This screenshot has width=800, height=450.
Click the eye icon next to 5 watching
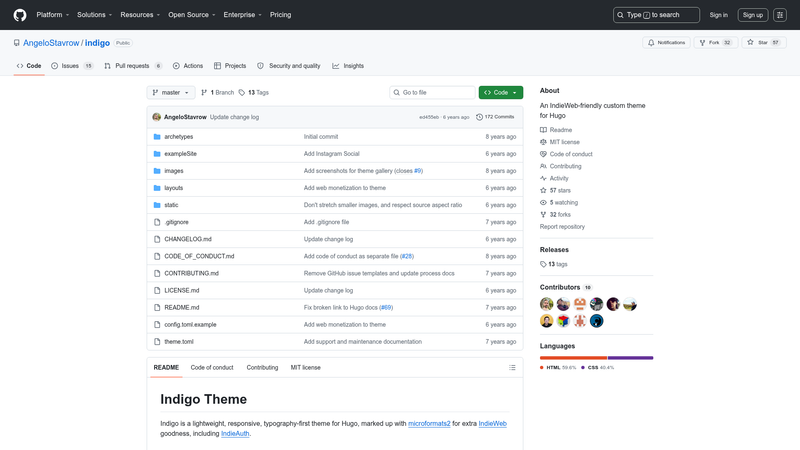(543, 203)
